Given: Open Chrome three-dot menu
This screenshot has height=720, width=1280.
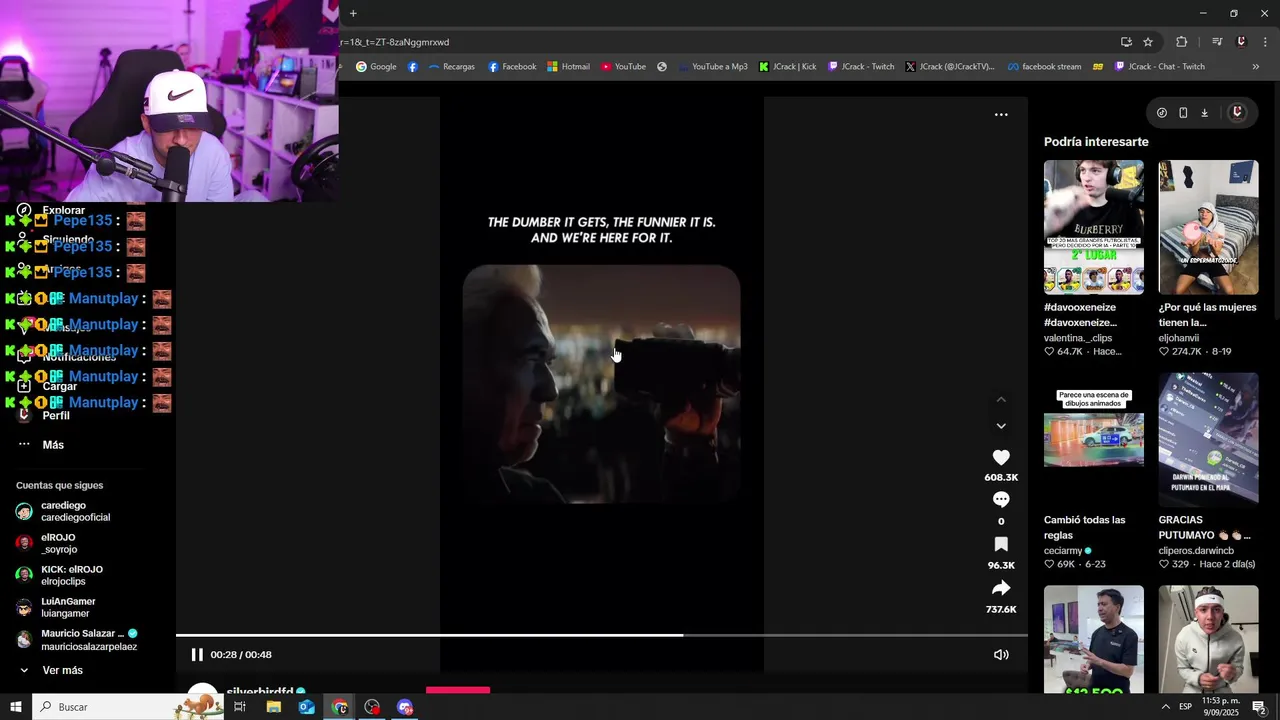Looking at the screenshot, I should pos(1266,42).
